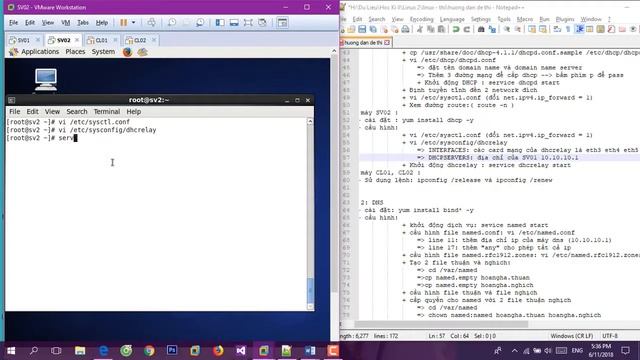Open the GNOME Places menu
Viewport: 640px width, 360px height.
[75, 52]
